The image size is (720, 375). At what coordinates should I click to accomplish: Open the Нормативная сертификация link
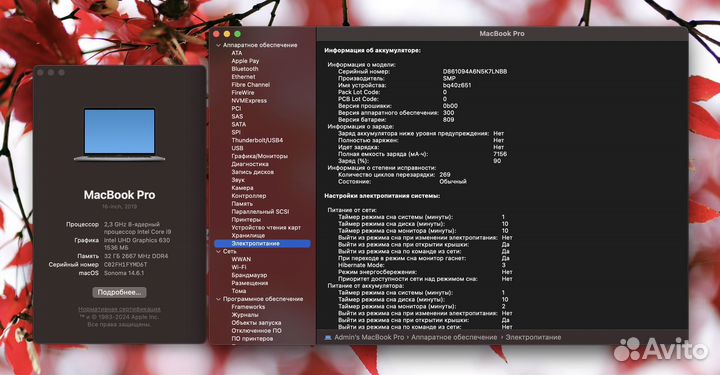pos(119,309)
